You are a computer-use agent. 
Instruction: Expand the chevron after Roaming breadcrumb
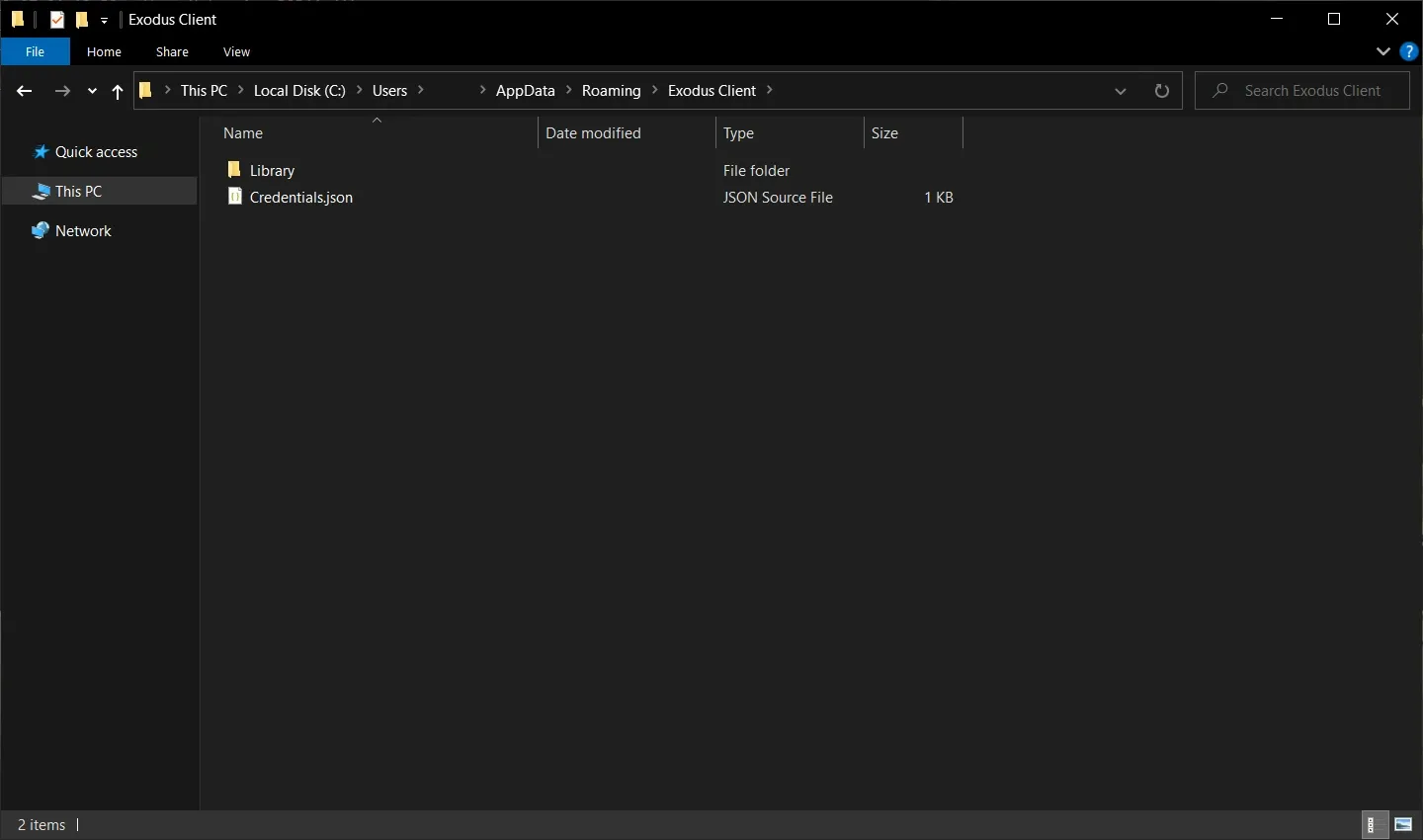pos(655,90)
